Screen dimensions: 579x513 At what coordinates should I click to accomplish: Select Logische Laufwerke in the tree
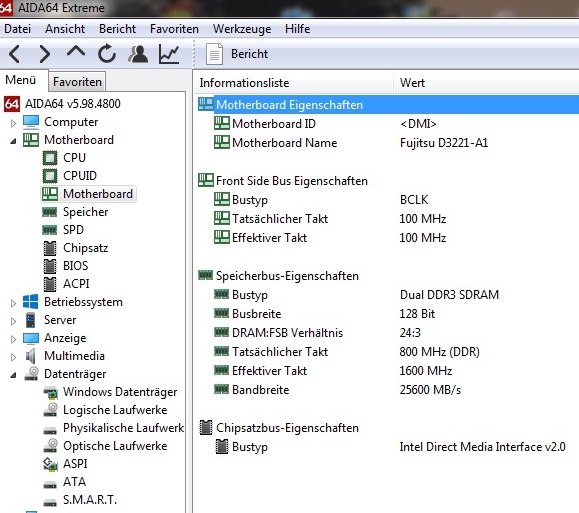pyautogui.click(x=114, y=410)
